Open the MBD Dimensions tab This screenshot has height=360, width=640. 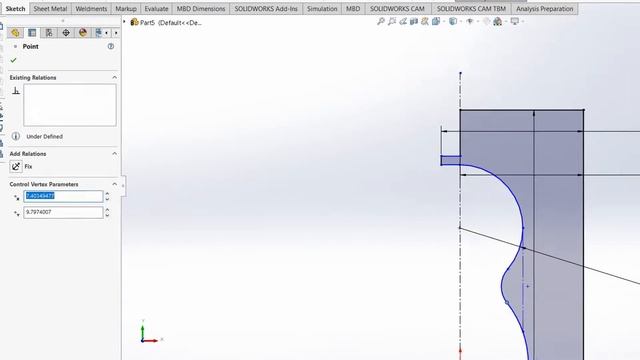pyautogui.click(x=201, y=9)
